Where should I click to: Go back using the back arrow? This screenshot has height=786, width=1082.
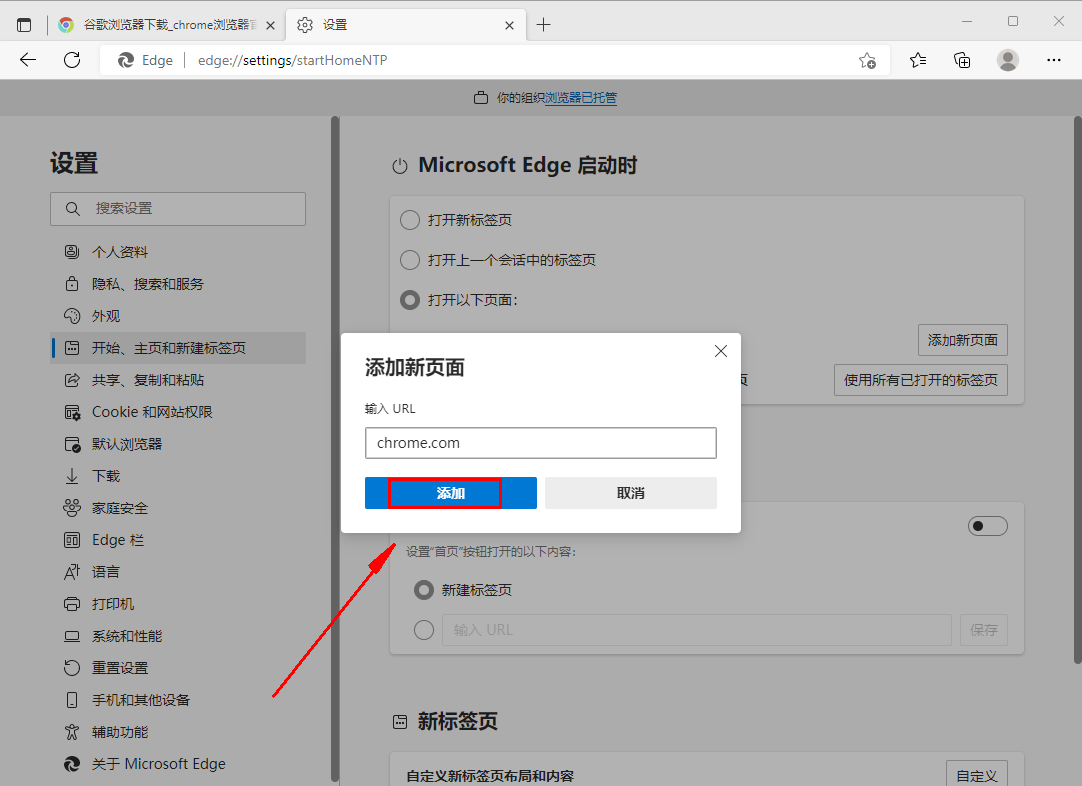(28, 60)
